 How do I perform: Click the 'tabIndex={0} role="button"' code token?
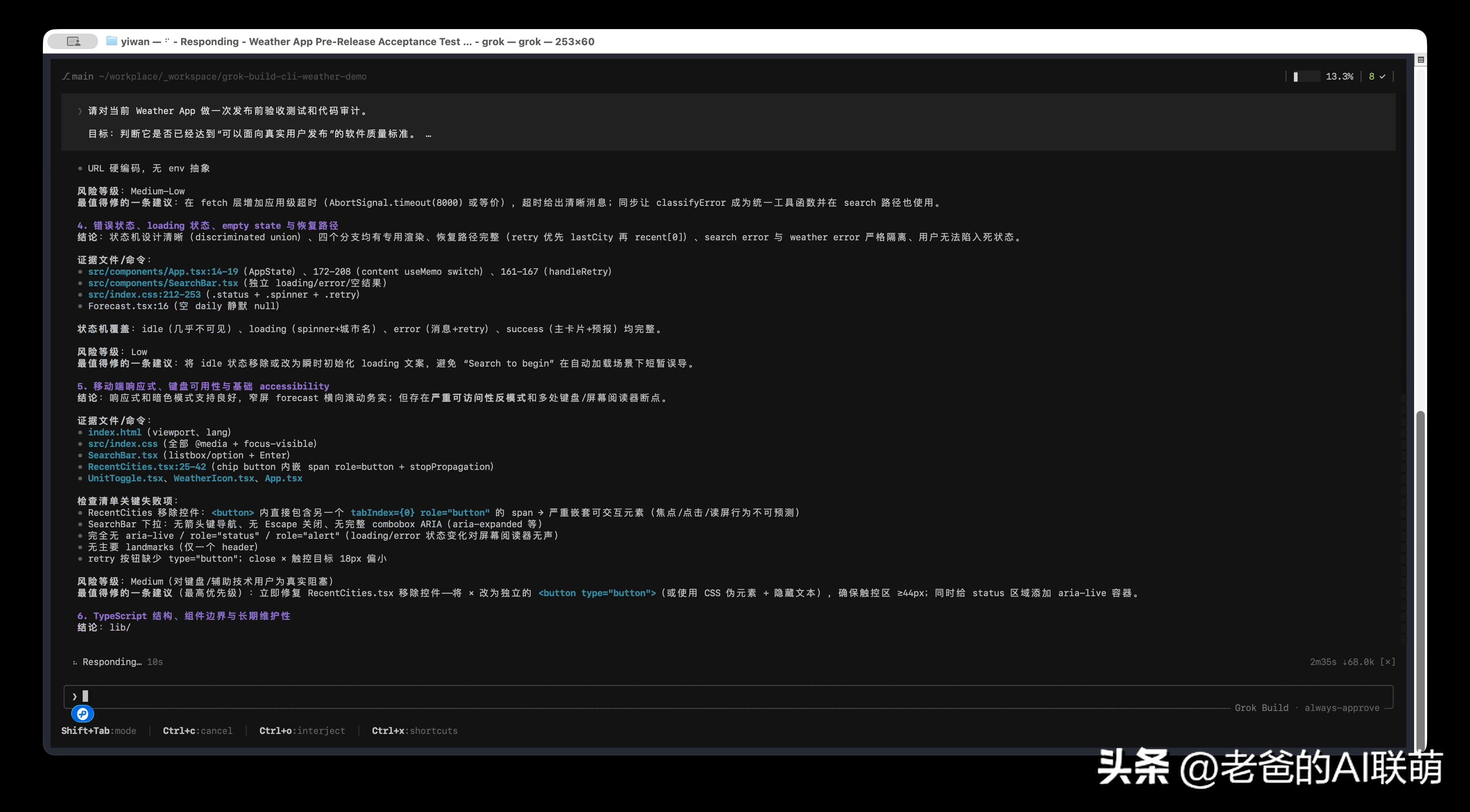pyautogui.click(x=420, y=513)
